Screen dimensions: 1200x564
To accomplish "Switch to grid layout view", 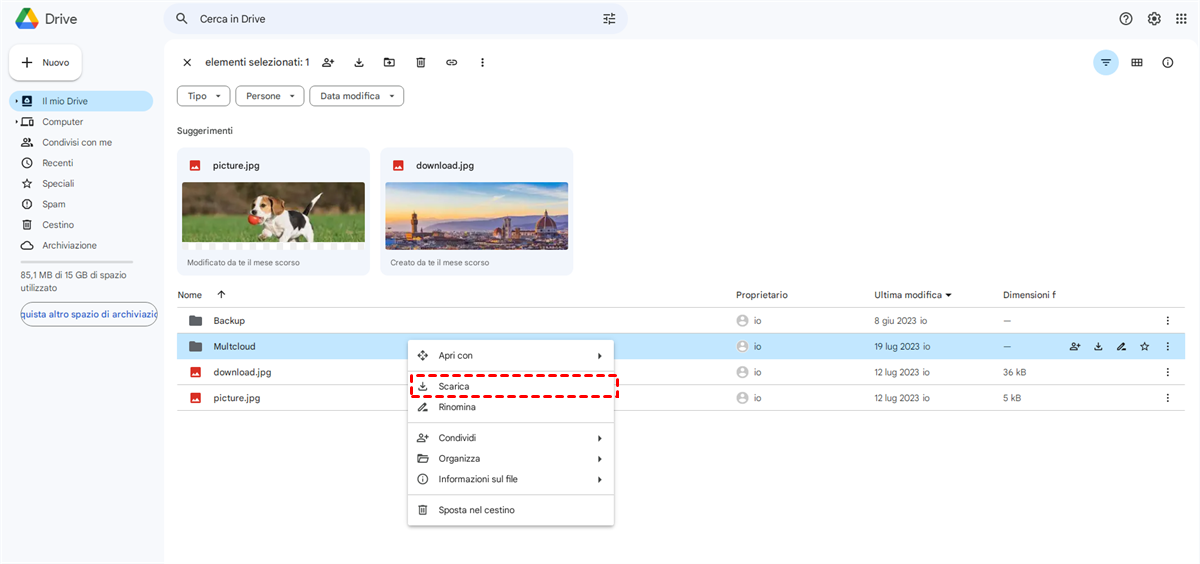I will coord(1137,62).
